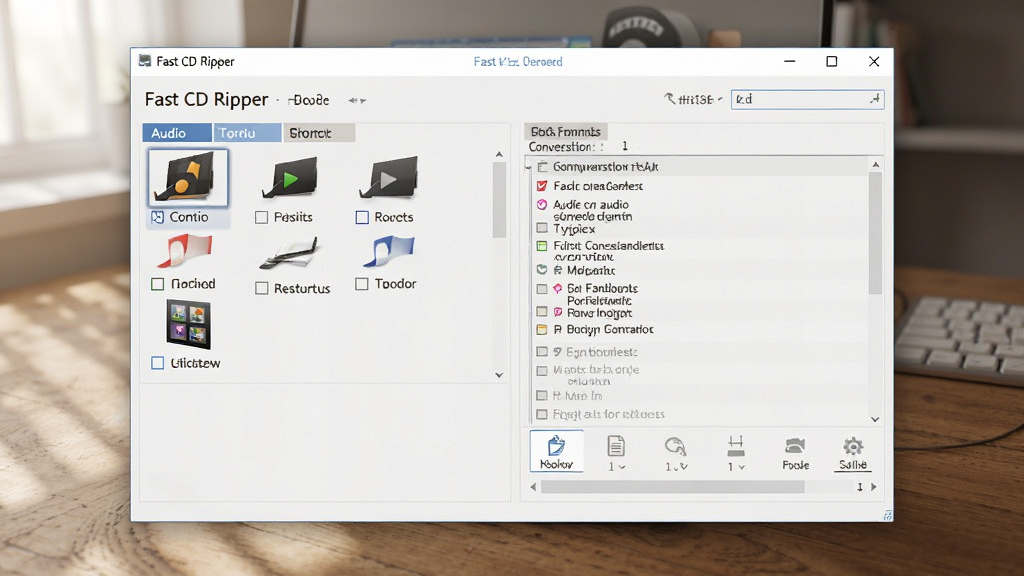The width and height of the screenshot is (1024, 576).
Task: Click the arrows icon next to Doode
Action: (357, 101)
